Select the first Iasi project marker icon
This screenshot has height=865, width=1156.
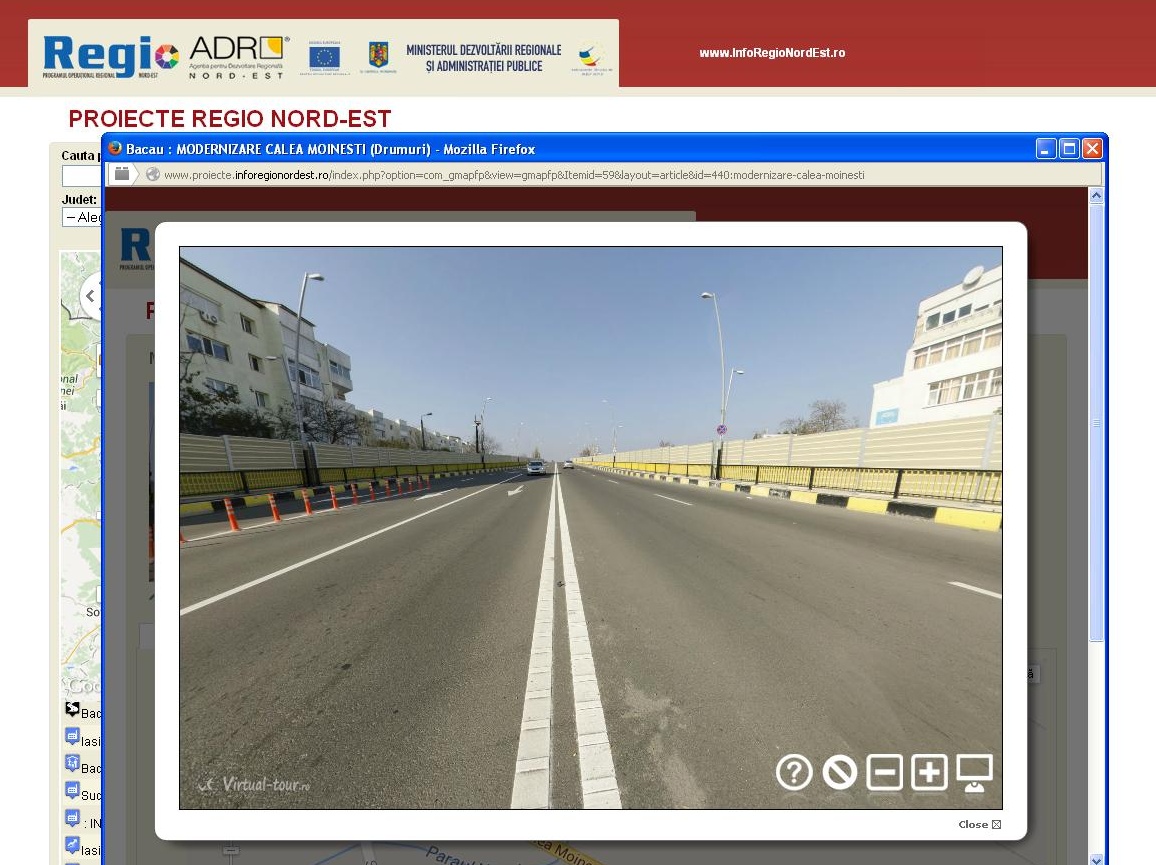72,737
